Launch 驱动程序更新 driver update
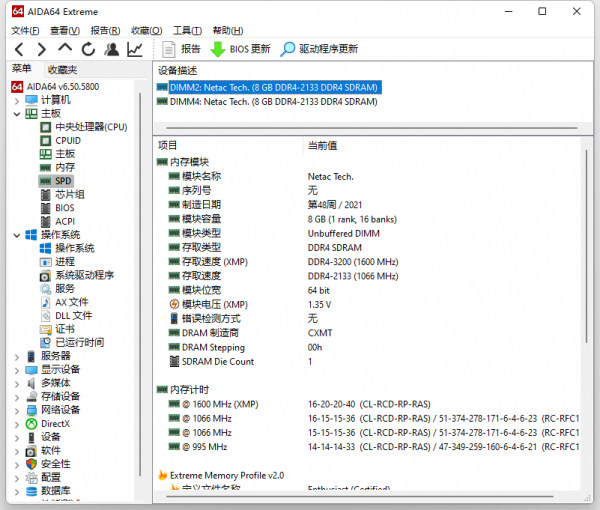Image resolution: width=600 pixels, height=510 pixels. tap(319, 49)
